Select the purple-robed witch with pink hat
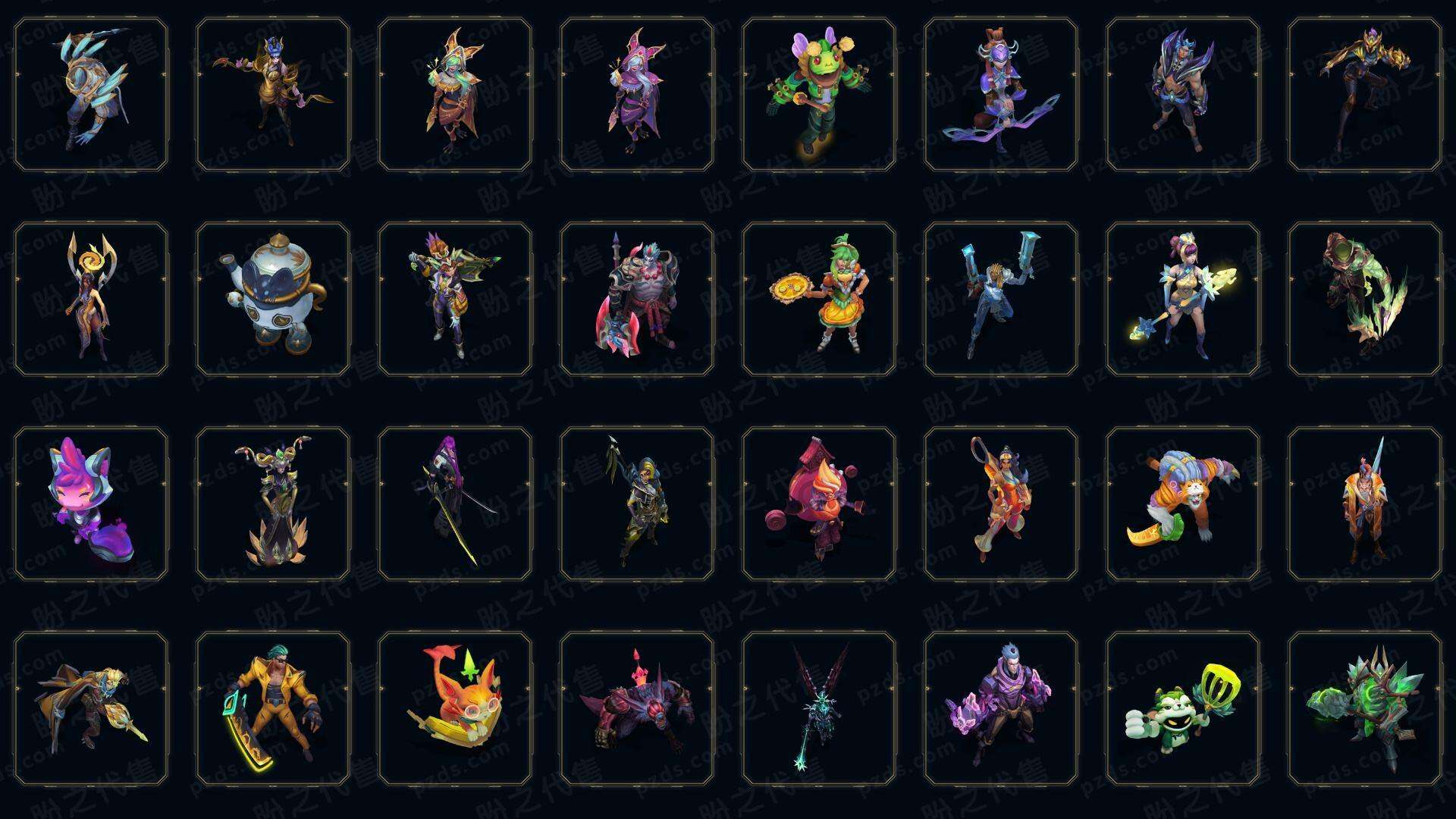 637,94
